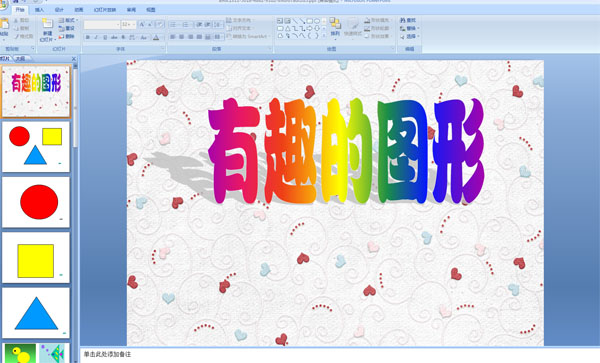This screenshot has height=363, width=600.
Task: Toggle text Shadow formatting
Action: coord(123,37)
